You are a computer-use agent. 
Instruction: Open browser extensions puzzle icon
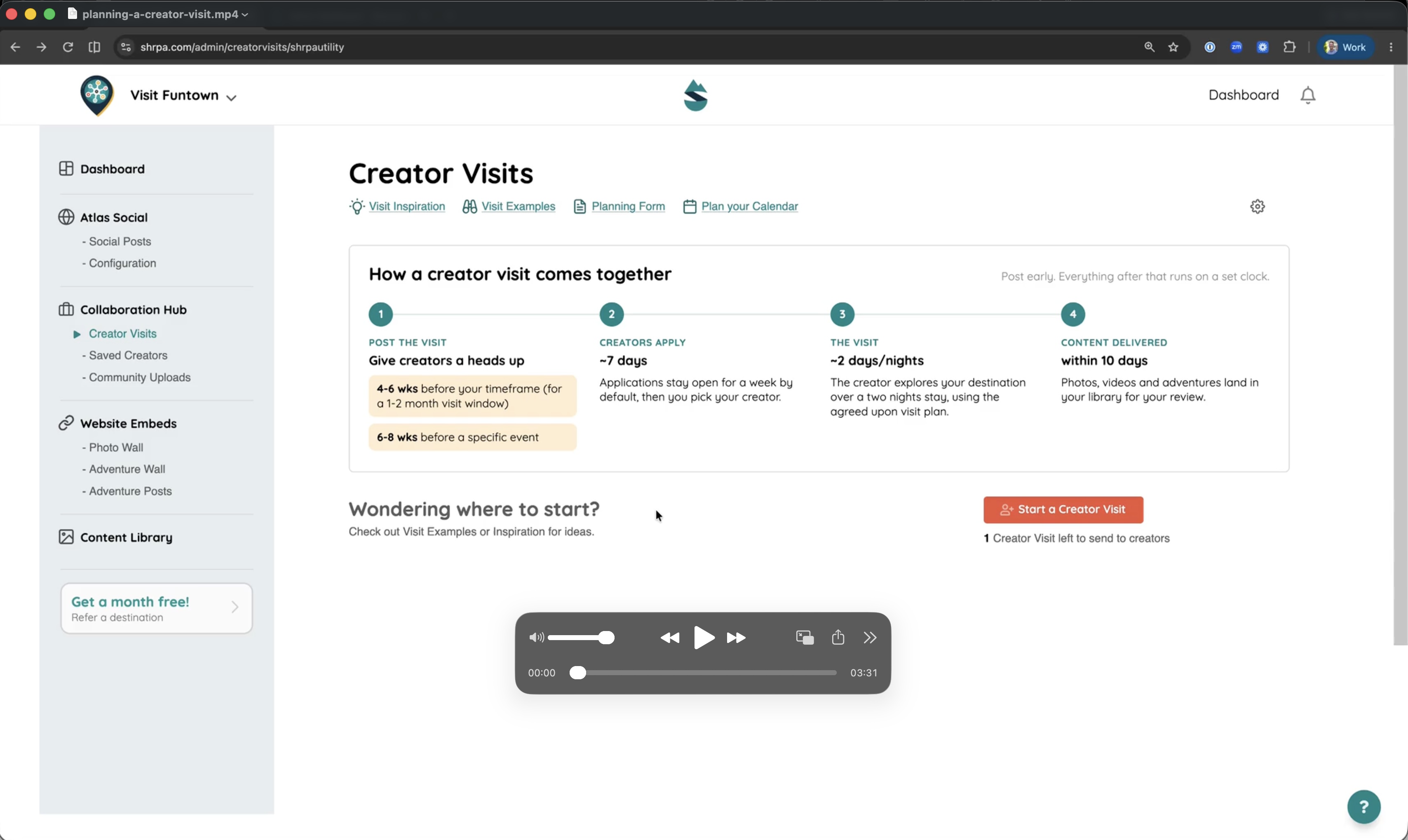pyautogui.click(x=1289, y=47)
